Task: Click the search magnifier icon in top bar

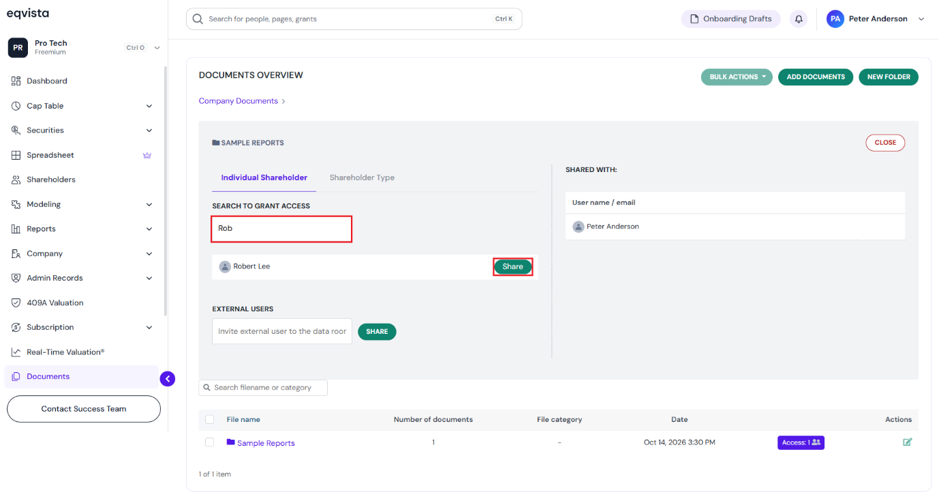Action: (198, 19)
